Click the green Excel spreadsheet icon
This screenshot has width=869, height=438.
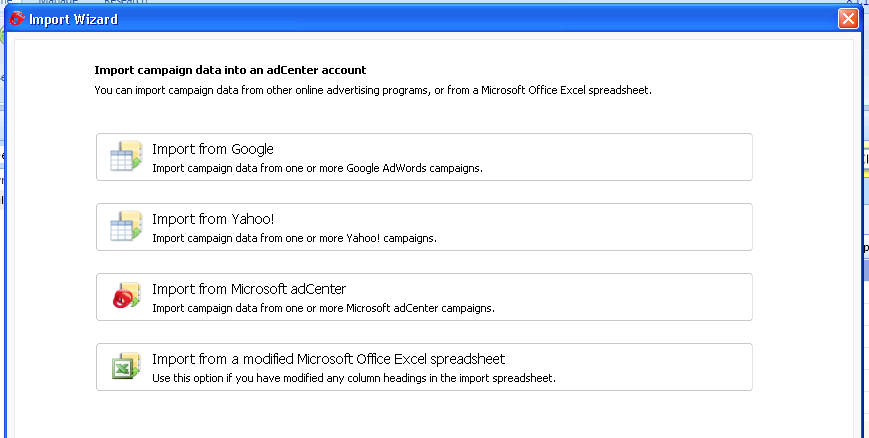pos(126,365)
